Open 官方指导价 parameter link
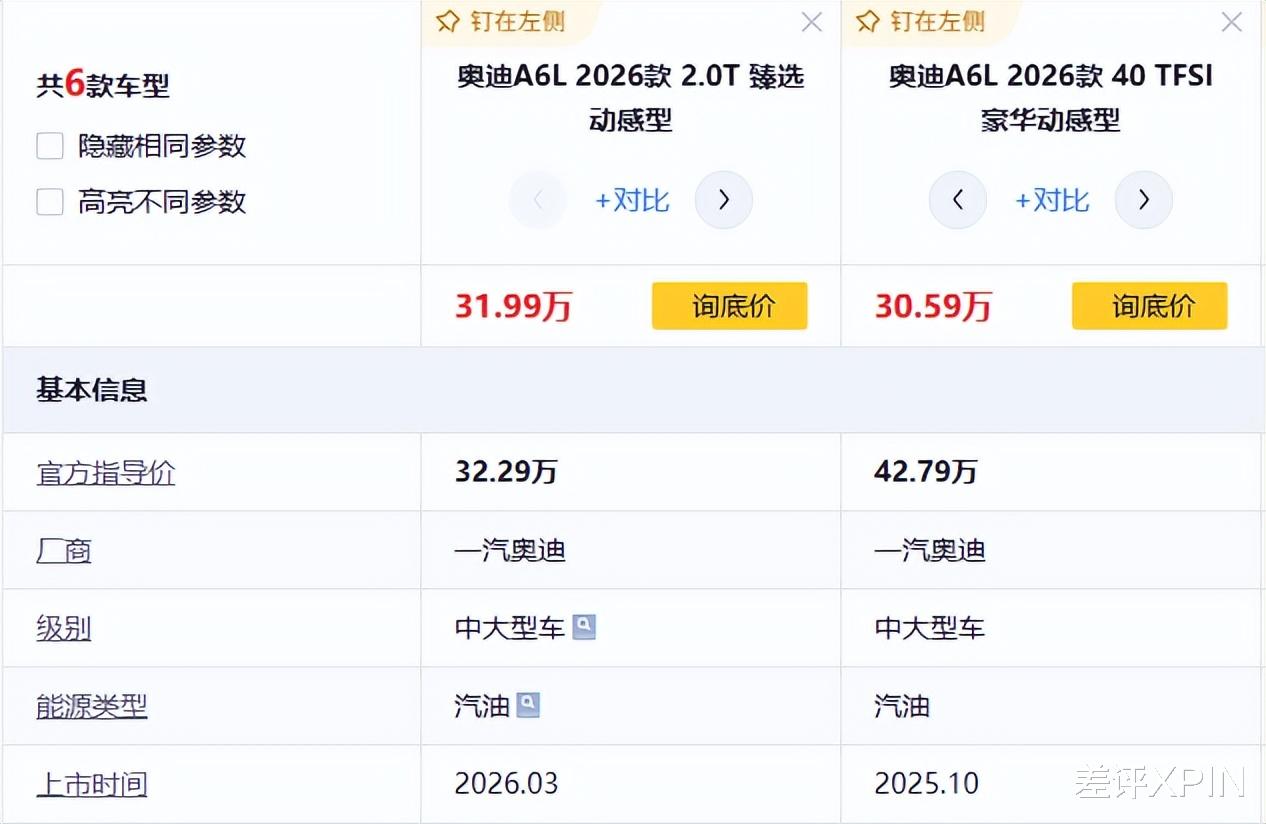1266x824 pixels. [x=106, y=472]
